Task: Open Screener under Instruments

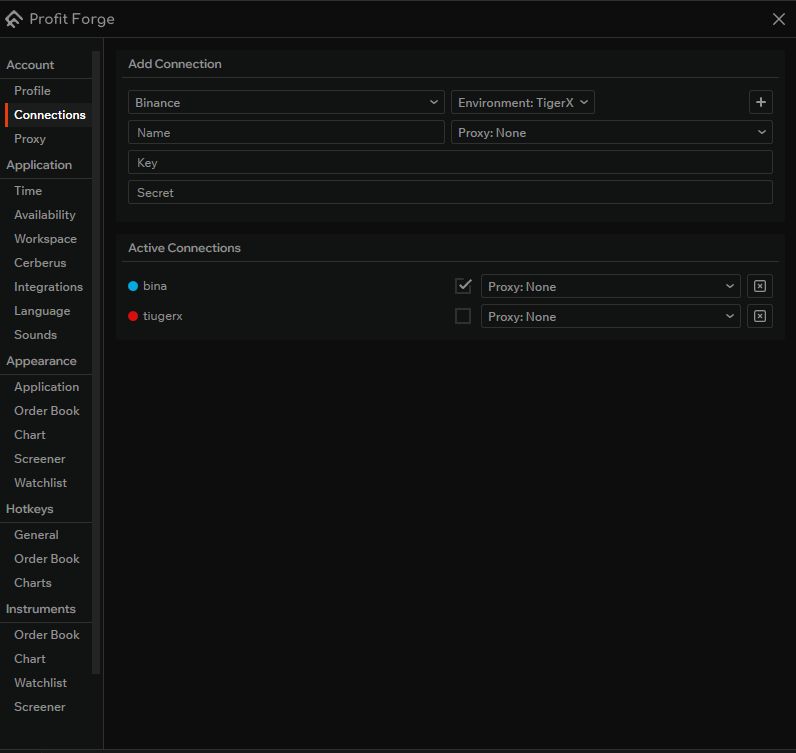Action: (40, 707)
